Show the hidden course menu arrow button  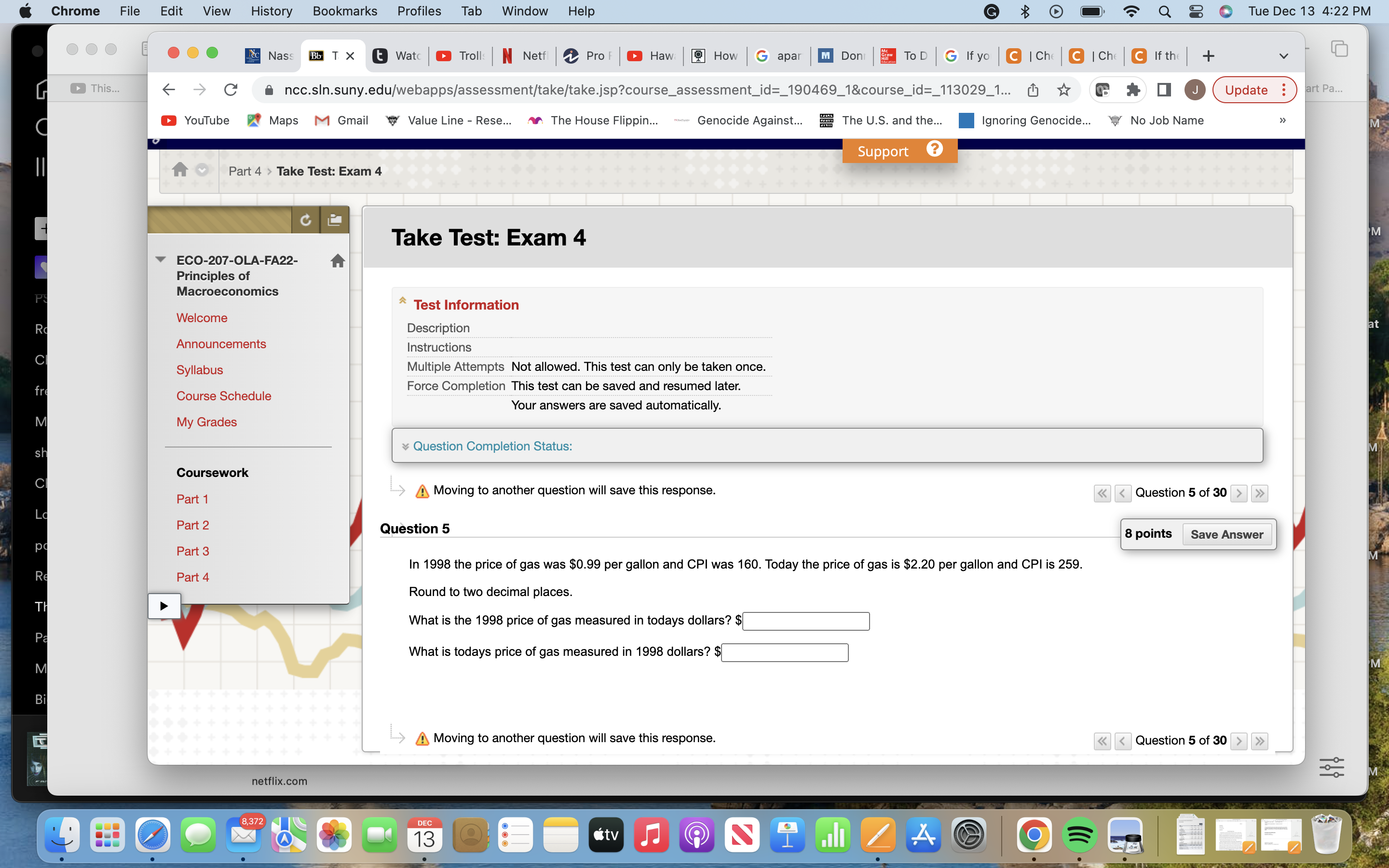[164, 606]
